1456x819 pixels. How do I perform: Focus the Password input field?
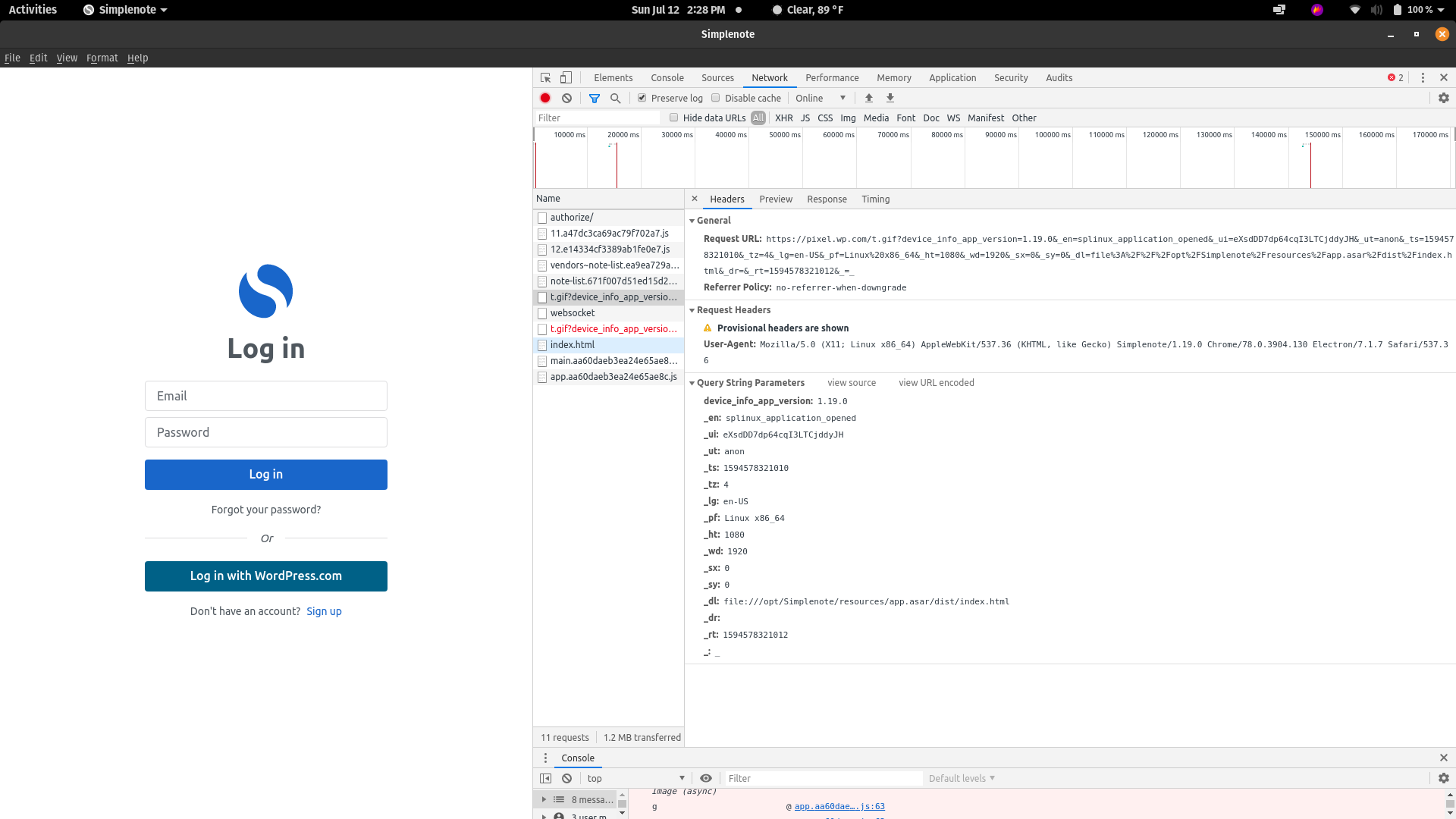click(265, 432)
